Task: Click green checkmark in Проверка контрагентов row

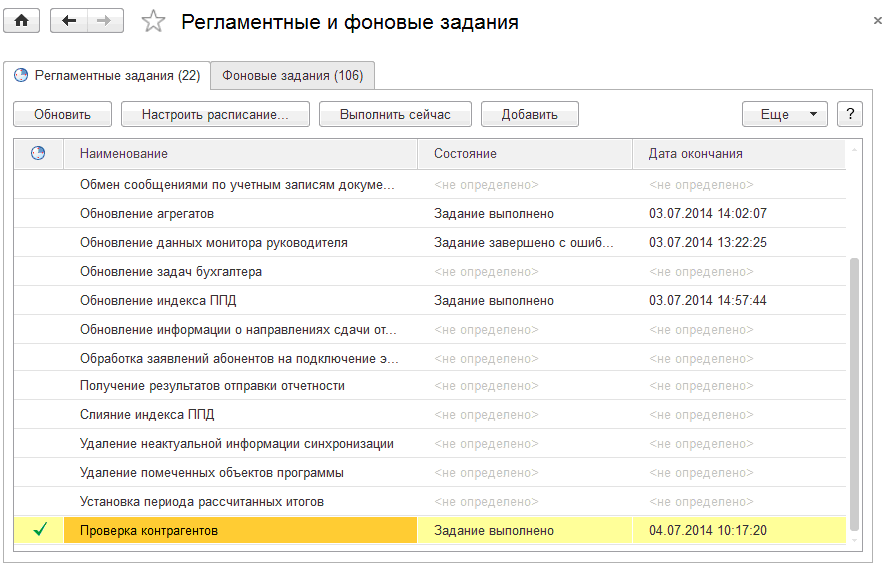Action: pos(40,530)
